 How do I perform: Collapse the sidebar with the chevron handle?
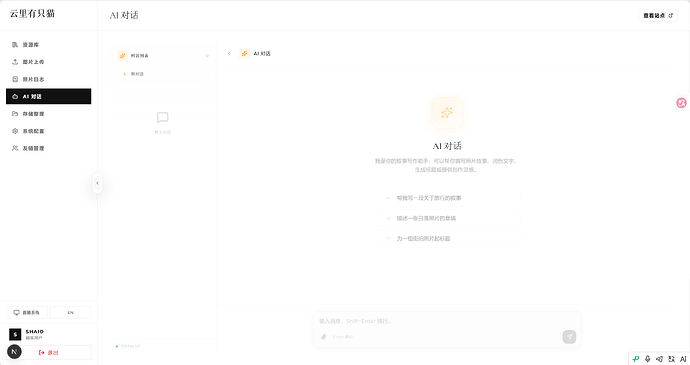[97, 183]
